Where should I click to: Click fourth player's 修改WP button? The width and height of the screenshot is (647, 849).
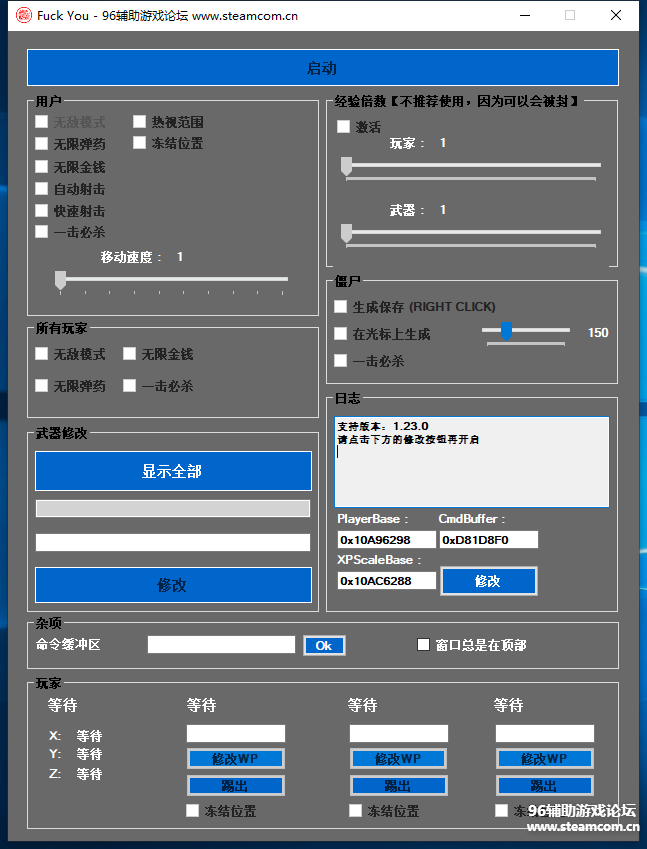coord(545,759)
